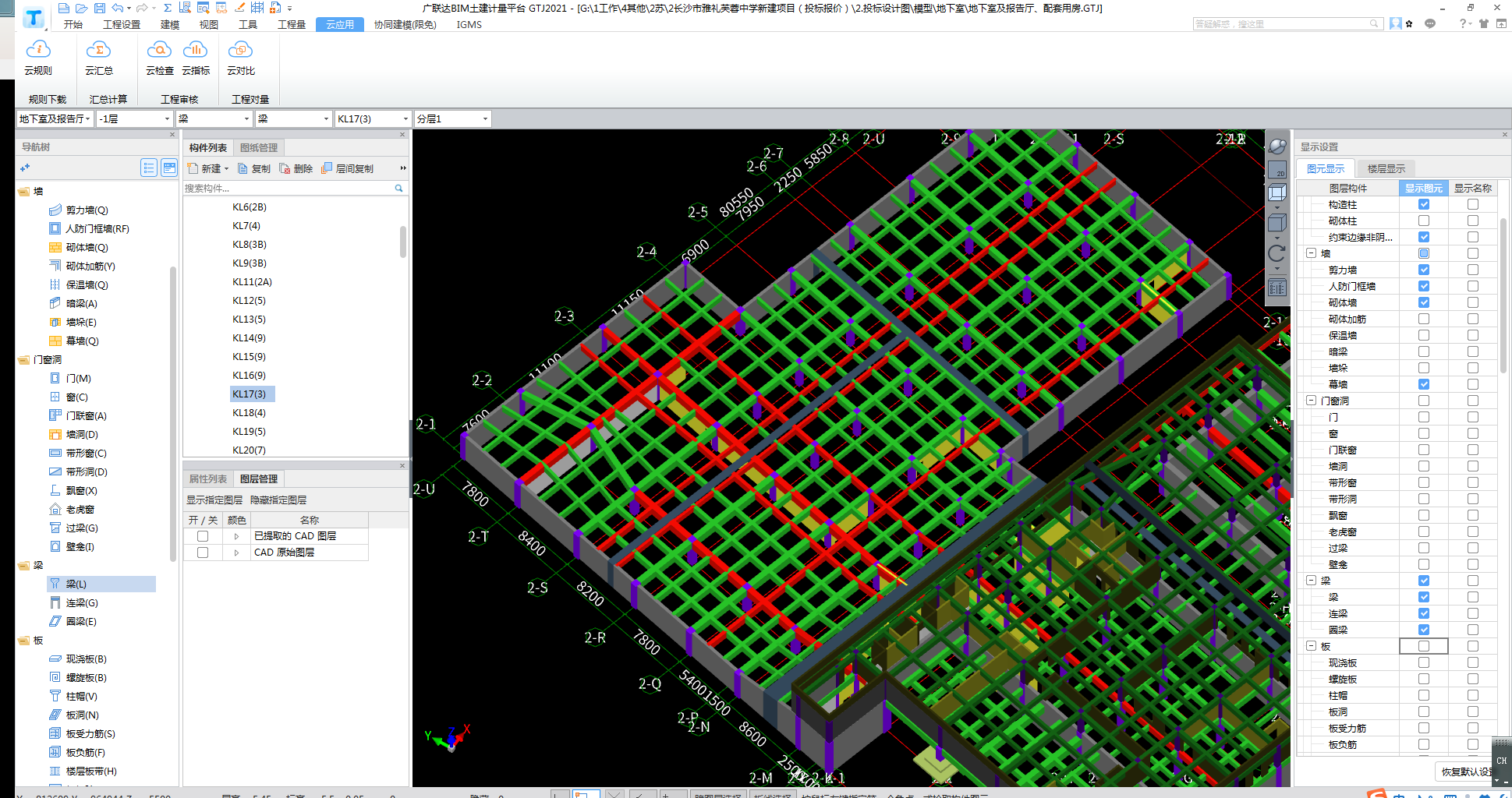Click the new file icon in quick access toolbar
Screen dimensions: 1512x798
click(64, 8)
